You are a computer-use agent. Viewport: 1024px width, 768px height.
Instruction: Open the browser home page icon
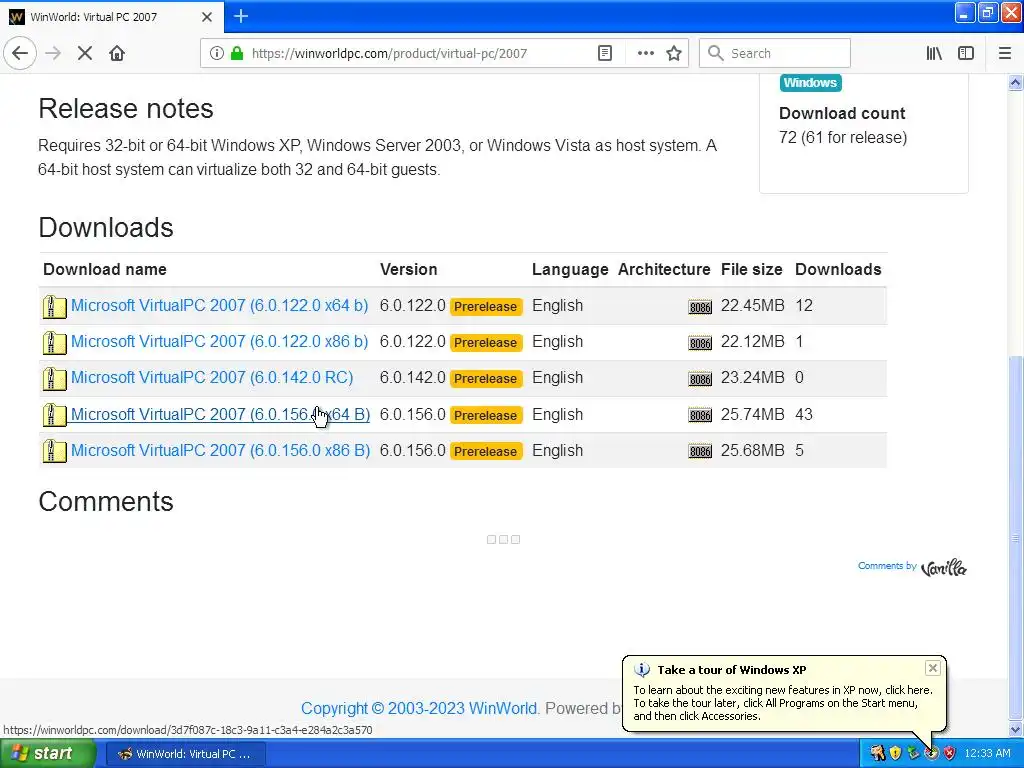point(117,53)
